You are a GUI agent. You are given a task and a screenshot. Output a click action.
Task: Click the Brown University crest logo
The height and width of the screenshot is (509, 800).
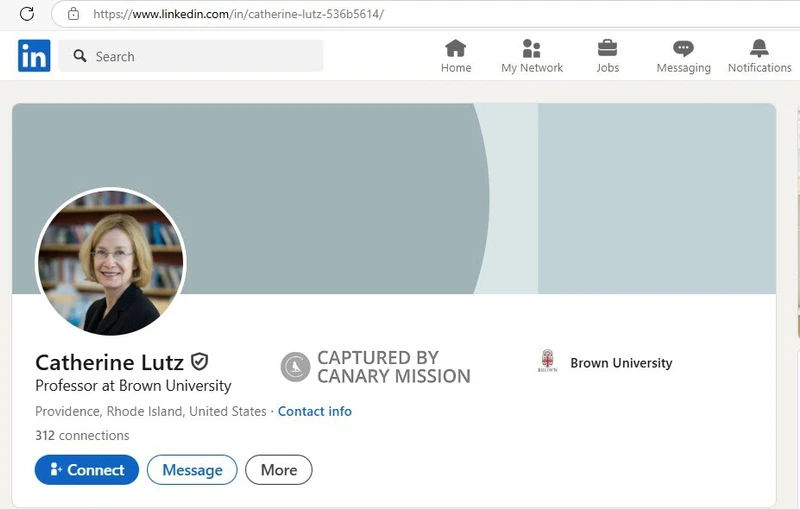pos(547,362)
